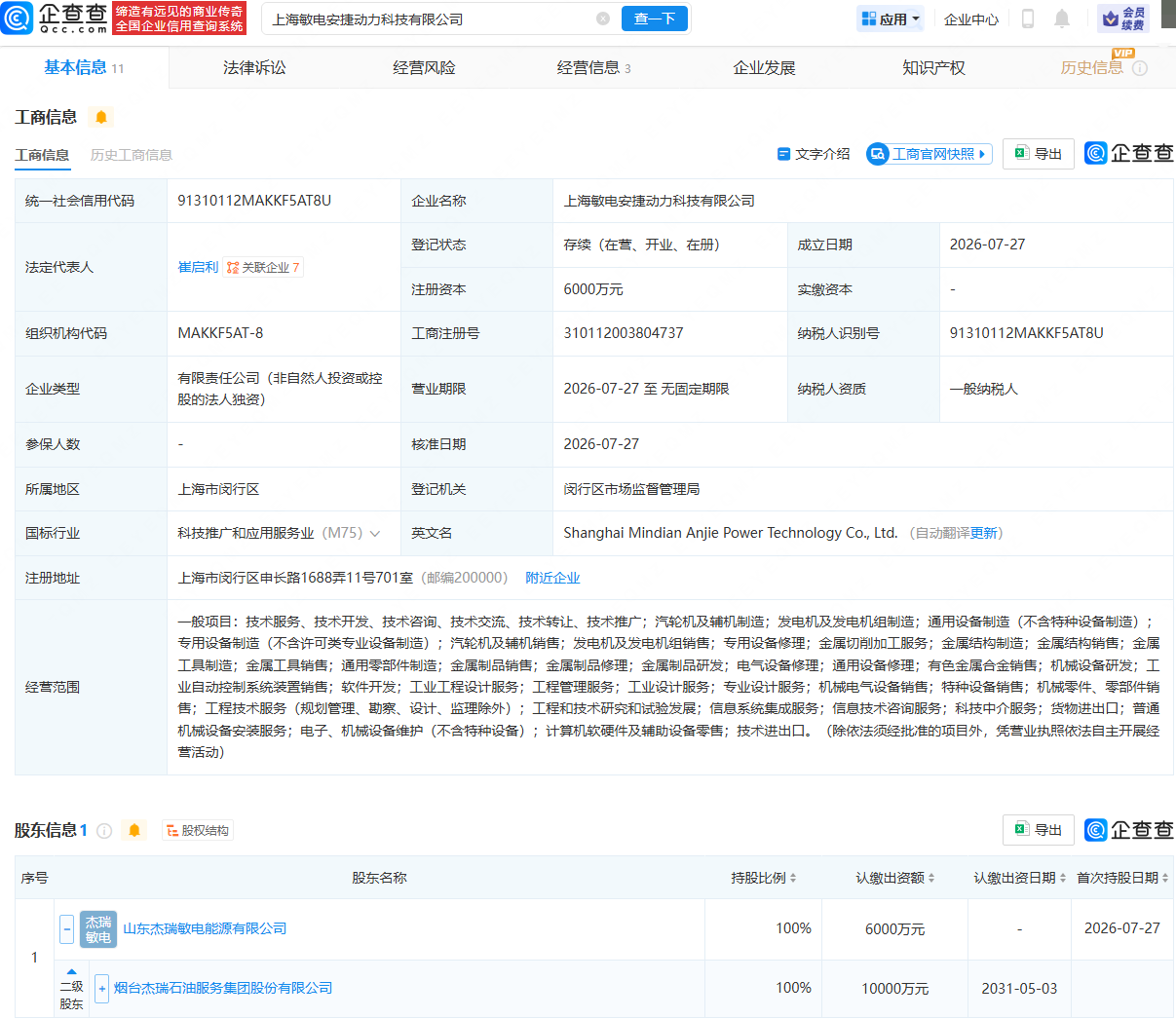Open 山东杰瑞敏电能源有限公司 link

click(205, 928)
